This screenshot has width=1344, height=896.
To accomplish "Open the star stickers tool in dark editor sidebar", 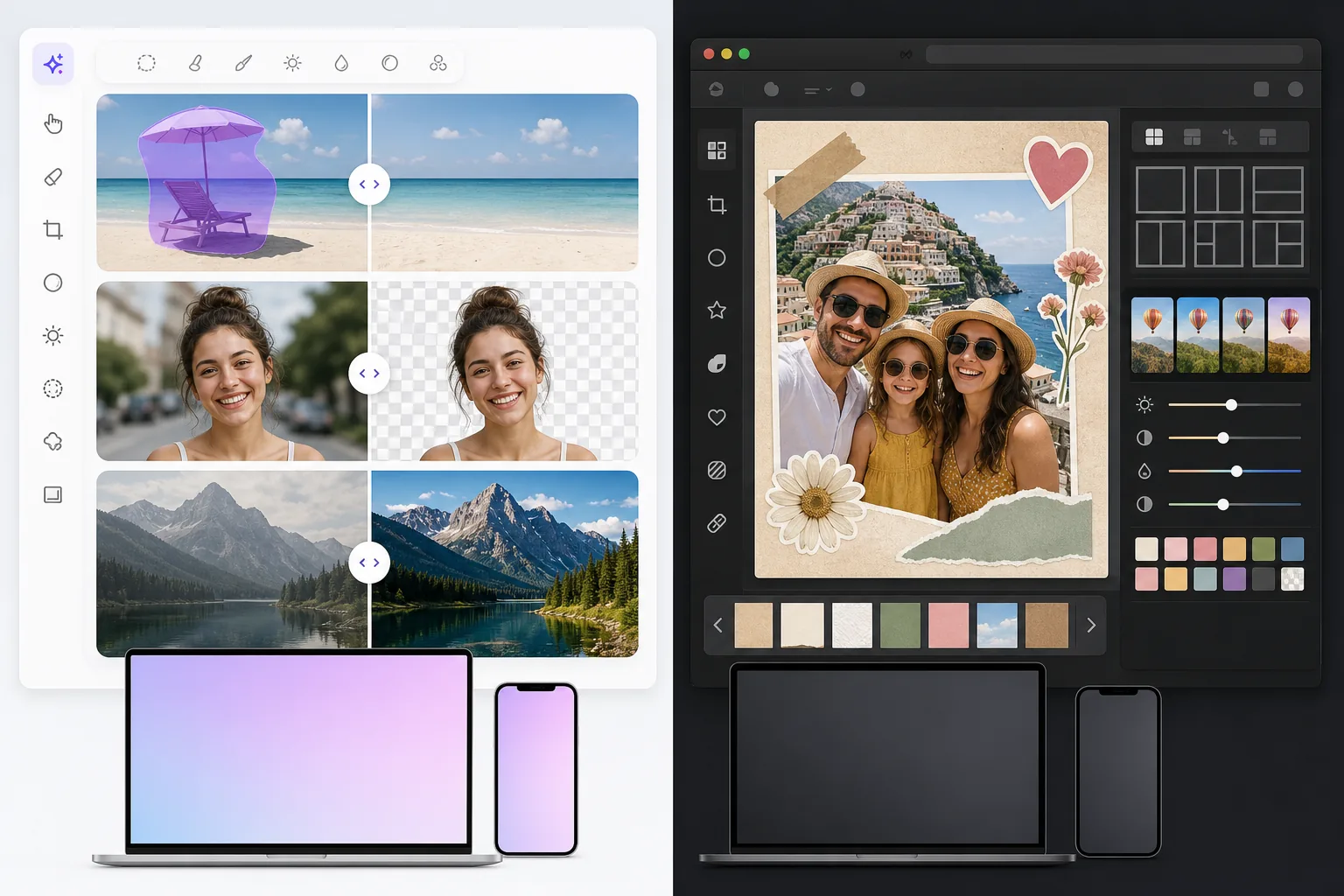I will (x=717, y=311).
